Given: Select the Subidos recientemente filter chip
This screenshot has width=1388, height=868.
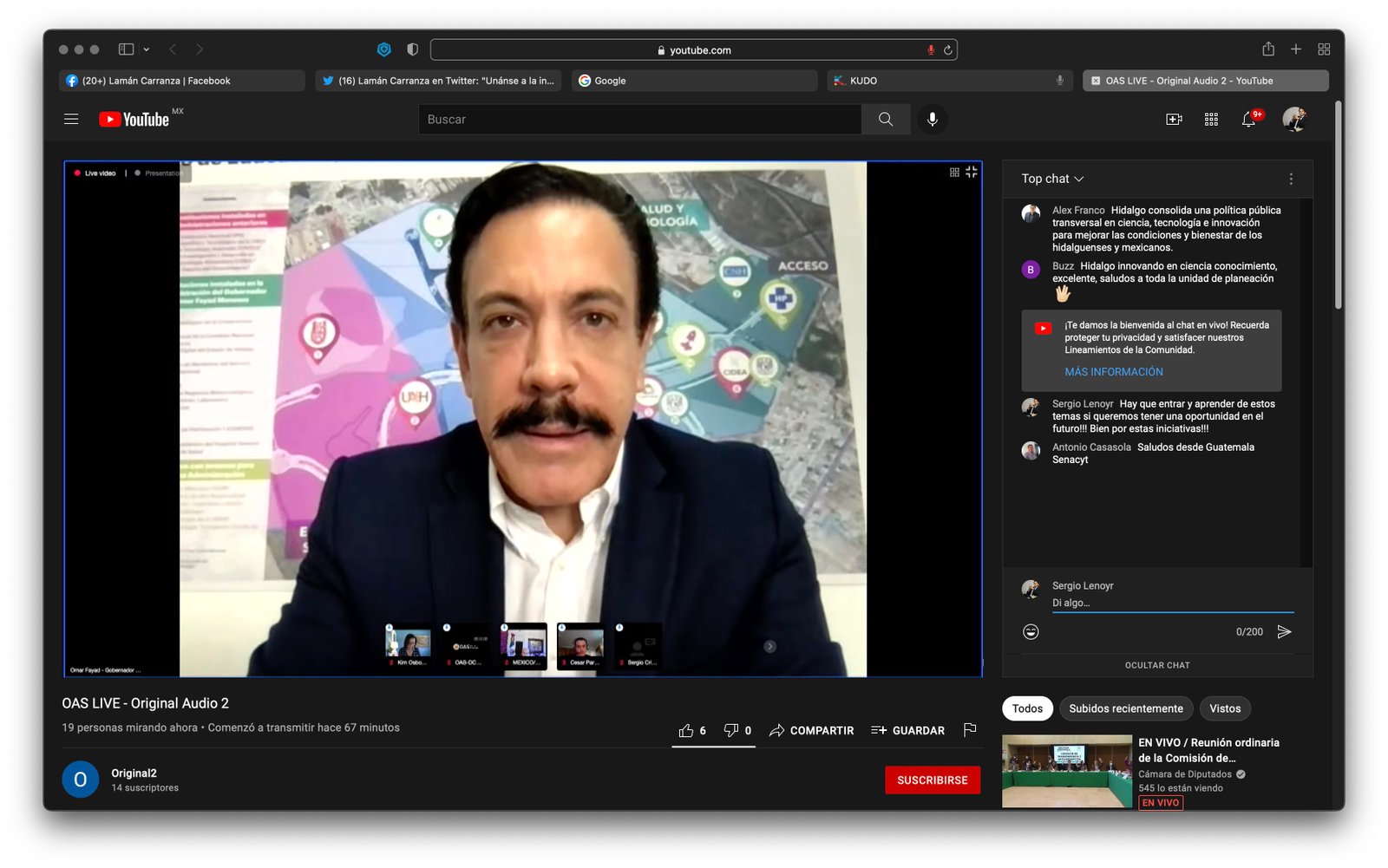Looking at the screenshot, I should [x=1125, y=708].
